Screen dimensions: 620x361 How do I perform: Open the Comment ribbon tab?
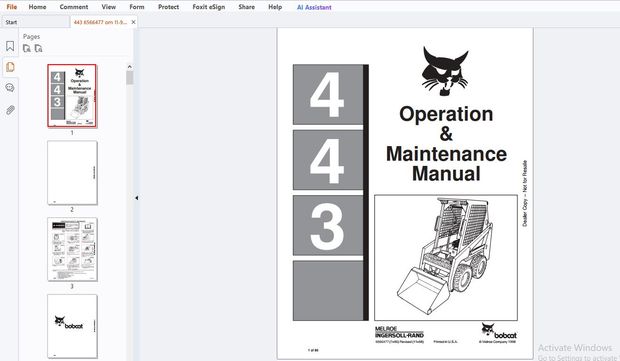pos(74,7)
